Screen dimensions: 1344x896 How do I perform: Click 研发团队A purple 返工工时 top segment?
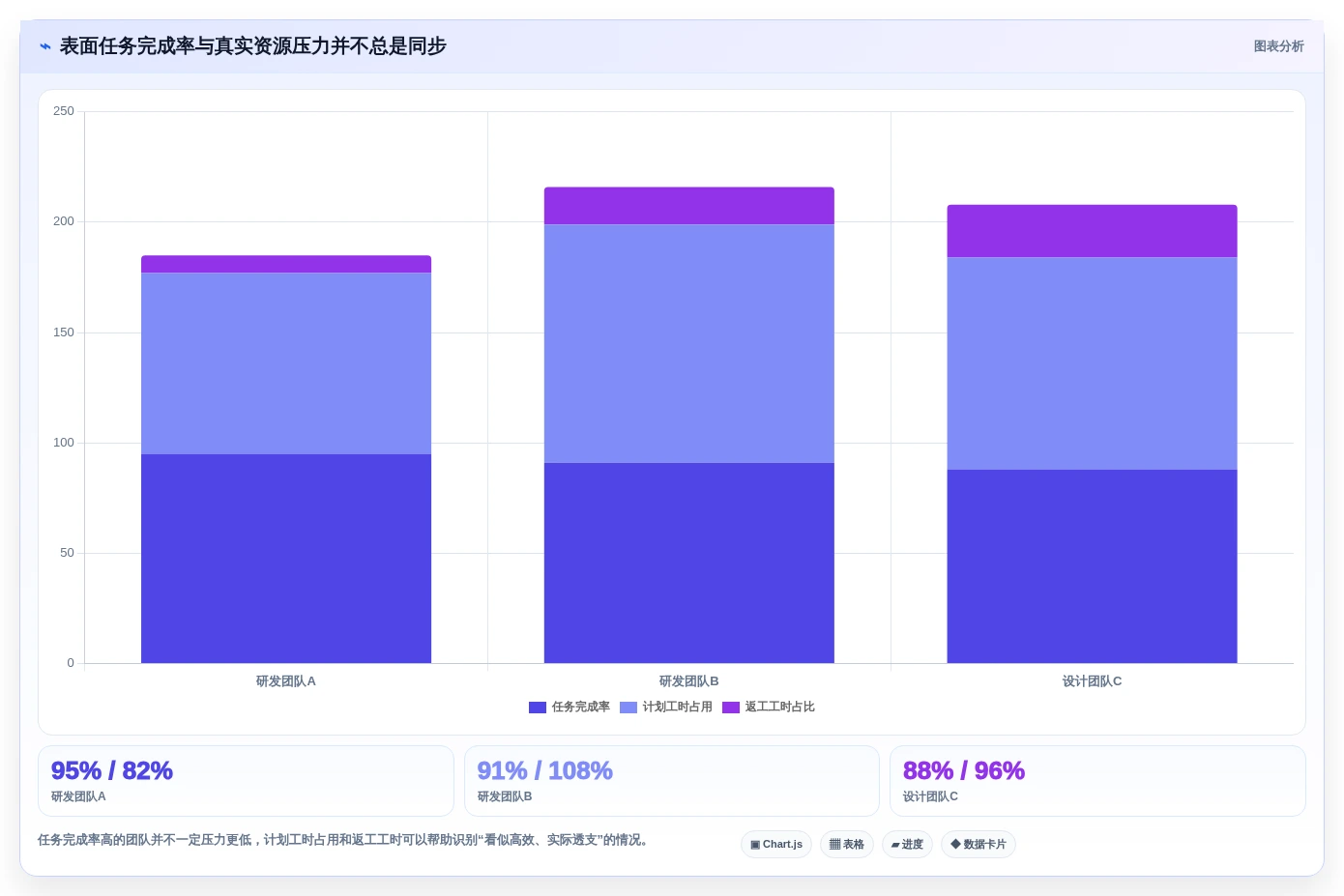(x=286, y=265)
